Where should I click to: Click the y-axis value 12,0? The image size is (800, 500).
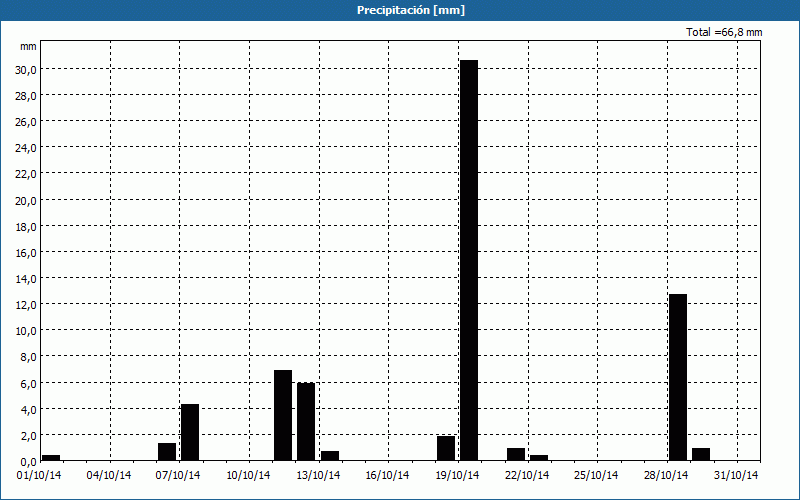click(26, 305)
